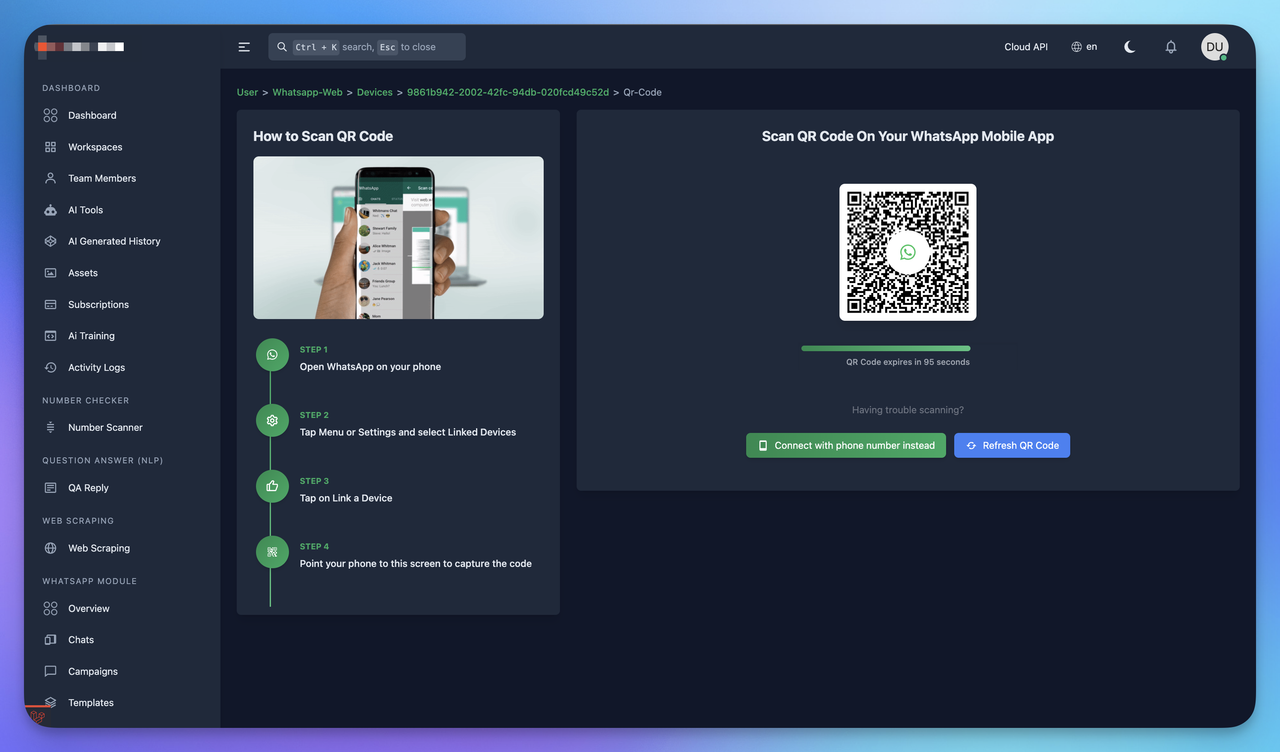Navigate to Activity Logs

click(96, 367)
